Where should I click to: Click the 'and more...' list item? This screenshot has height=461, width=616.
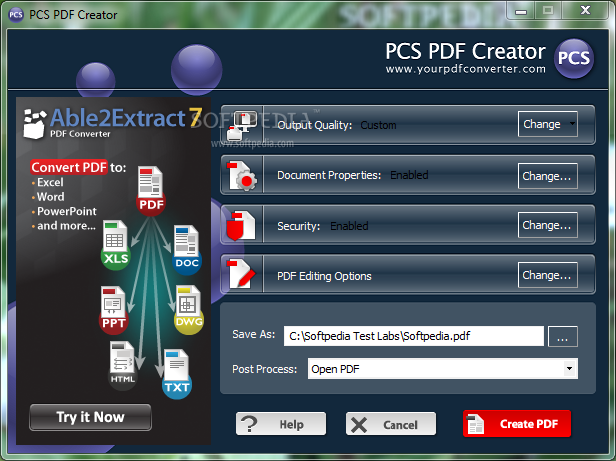pos(66,226)
